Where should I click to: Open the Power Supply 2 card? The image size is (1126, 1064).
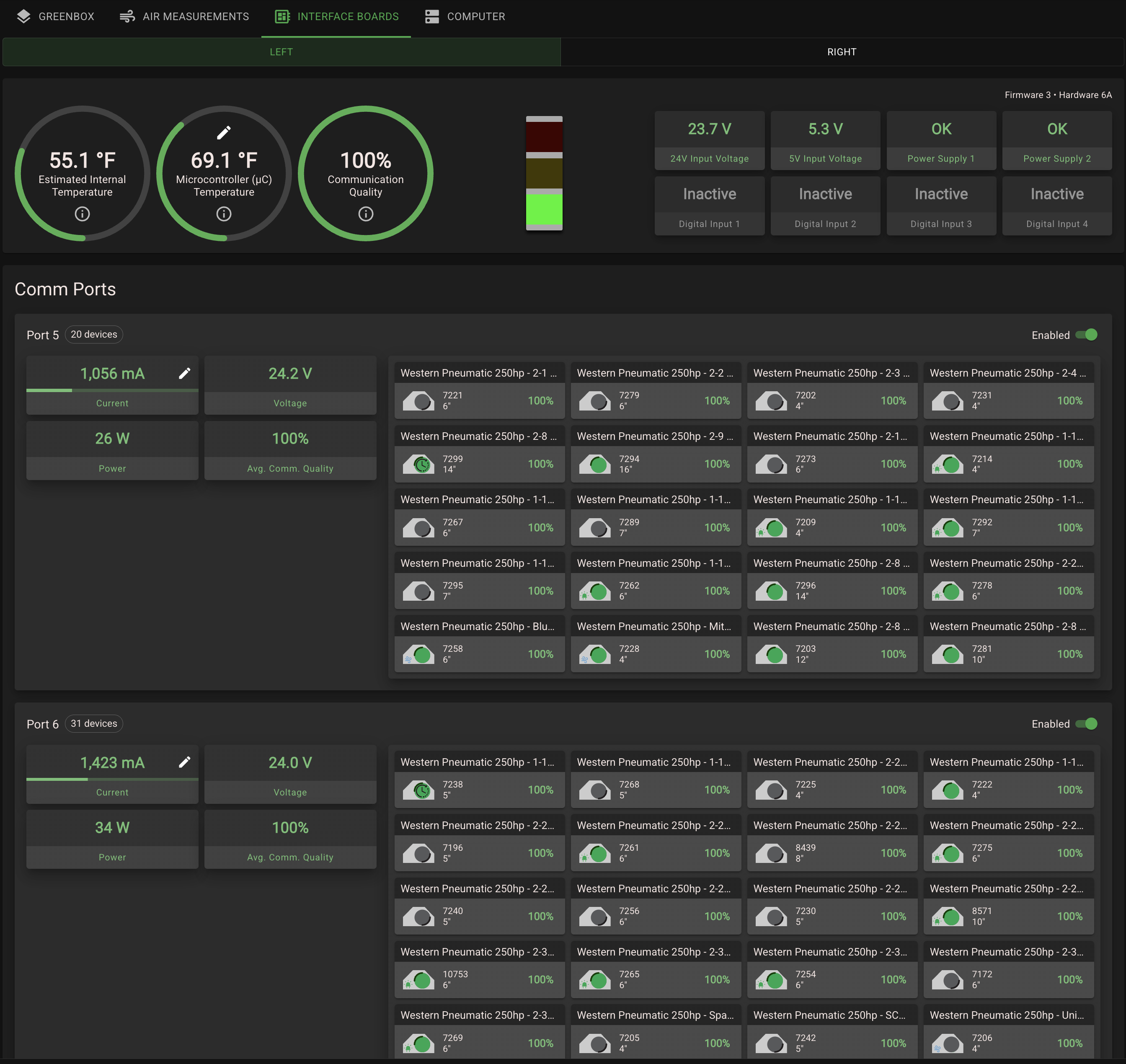click(x=1057, y=141)
